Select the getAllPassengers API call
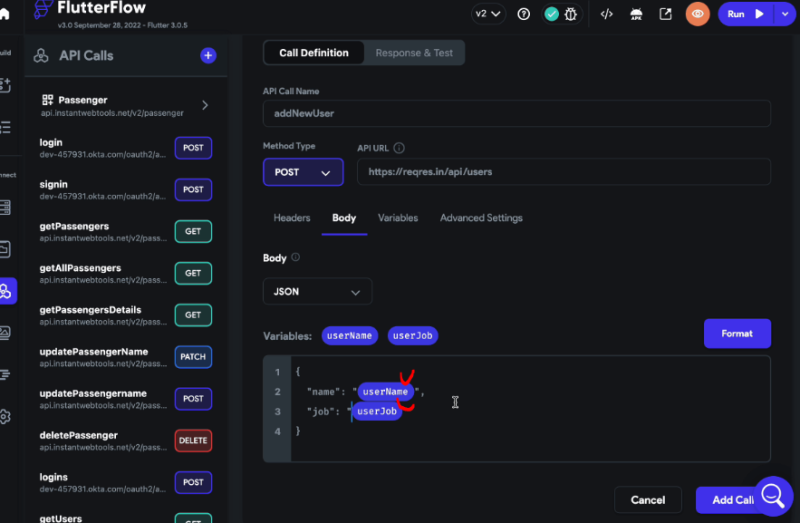800x523 pixels. (126, 273)
